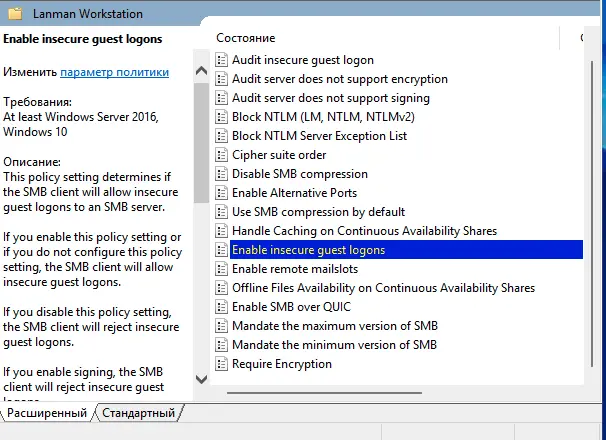Click policy icon for Cipher suite order
The height and width of the screenshot is (440, 606).
(x=222, y=155)
